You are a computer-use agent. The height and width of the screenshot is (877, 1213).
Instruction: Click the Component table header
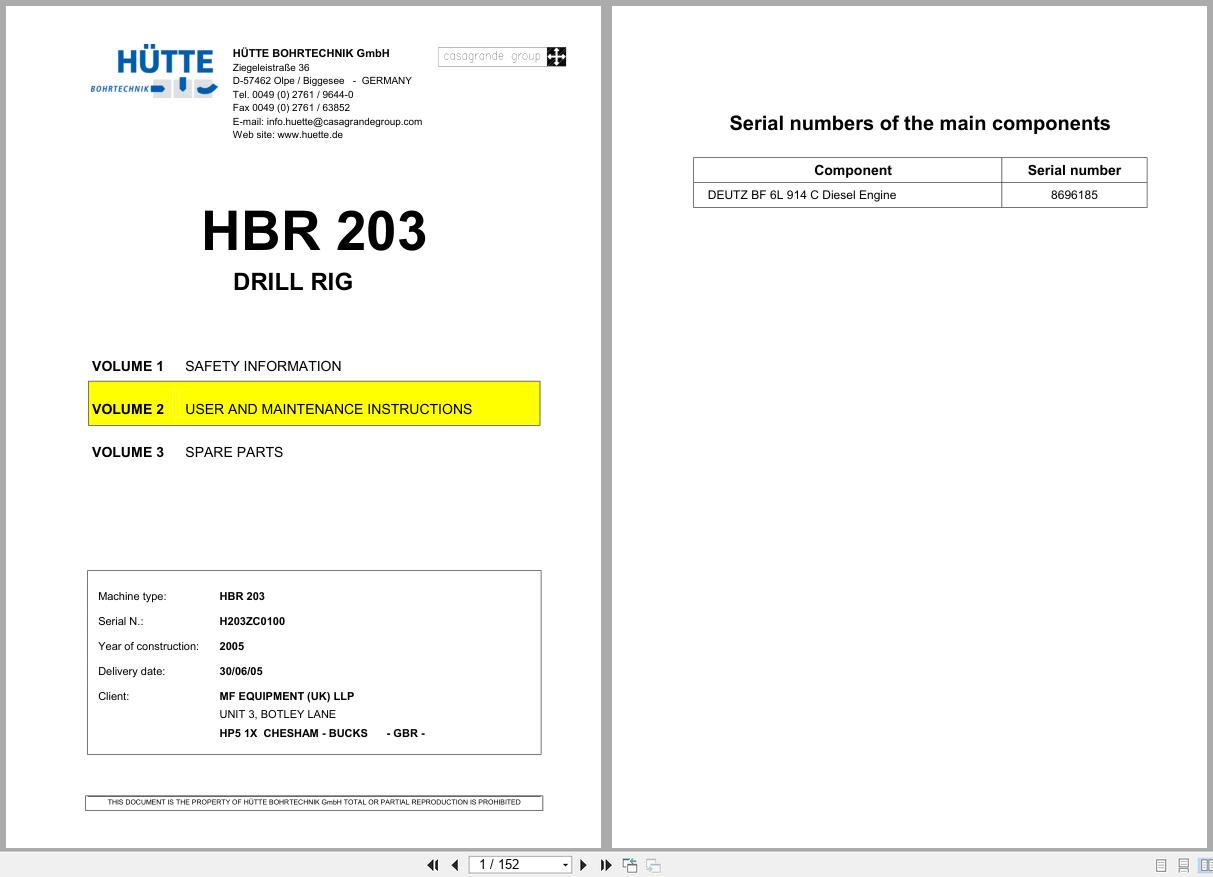(852, 170)
